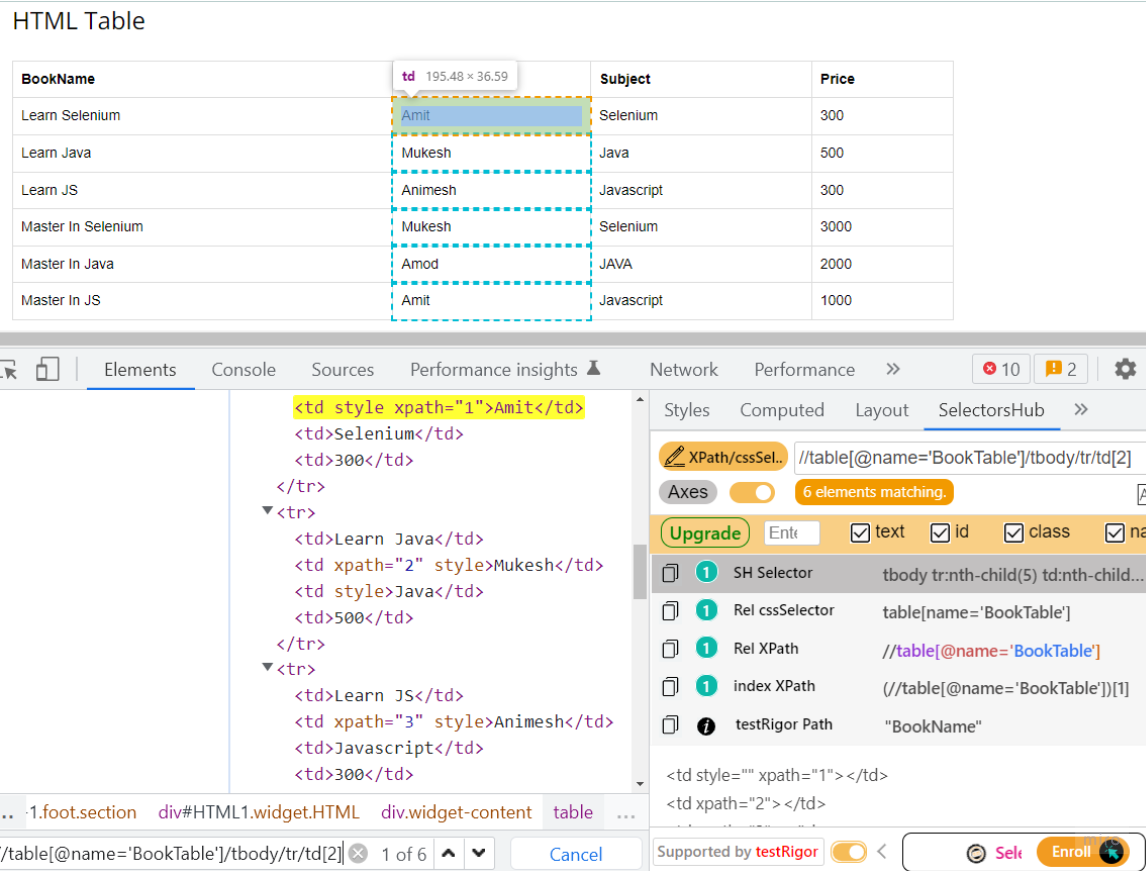Click the XPath/cssSelector pencil button
1146x871 pixels.
[722, 456]
